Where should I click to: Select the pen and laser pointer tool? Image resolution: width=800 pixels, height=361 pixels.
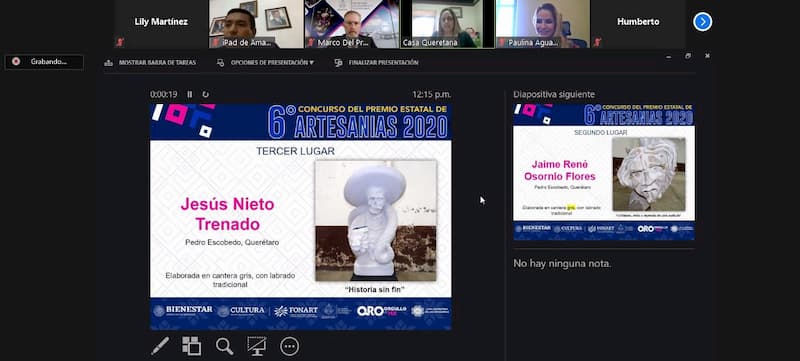click(x=160, y=346)
